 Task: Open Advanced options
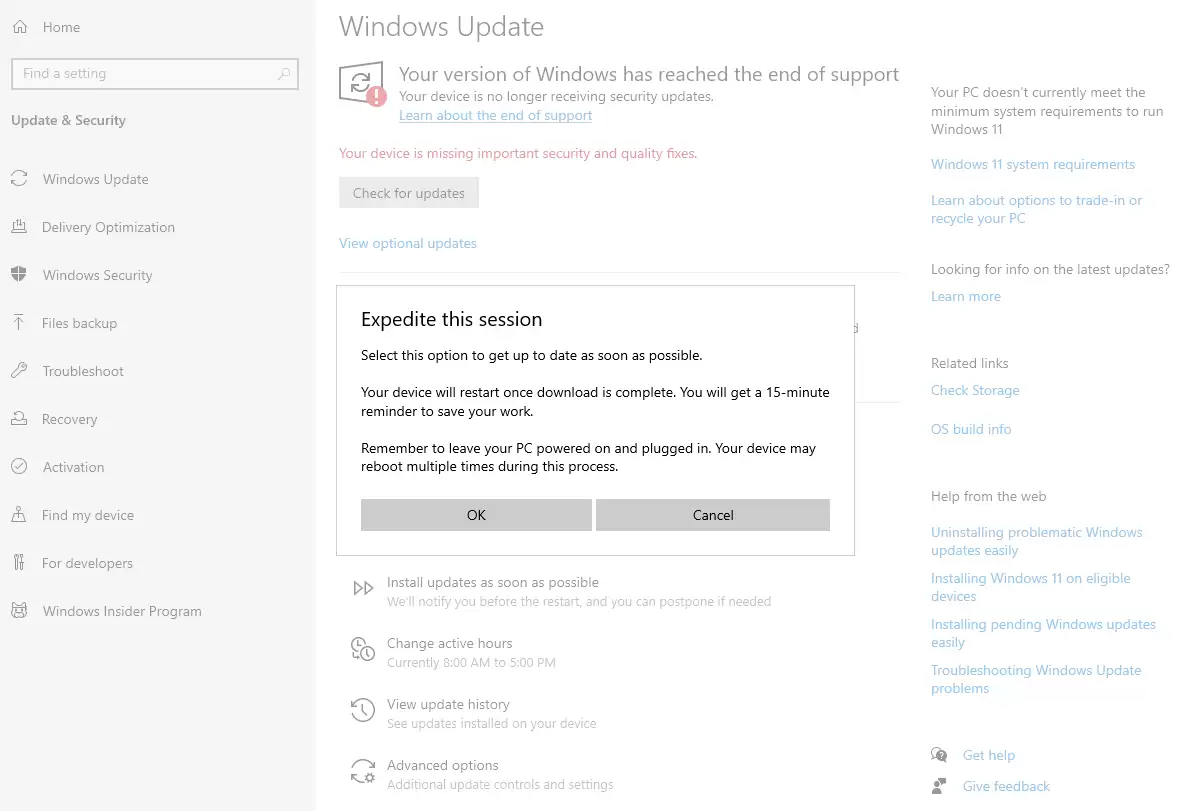(442, 765)
